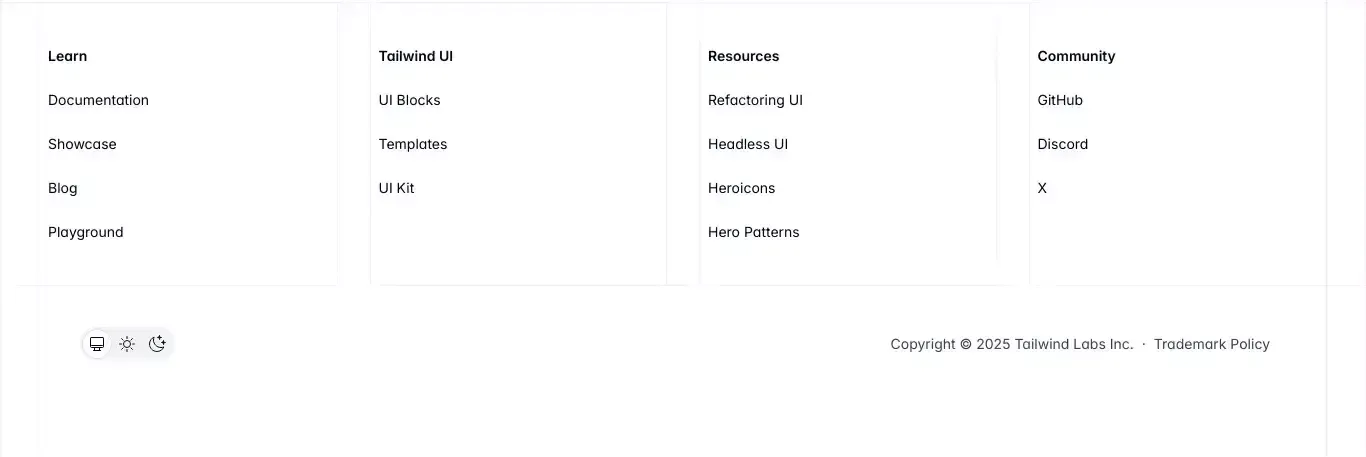Open the Showcase link

pos(82,144)
